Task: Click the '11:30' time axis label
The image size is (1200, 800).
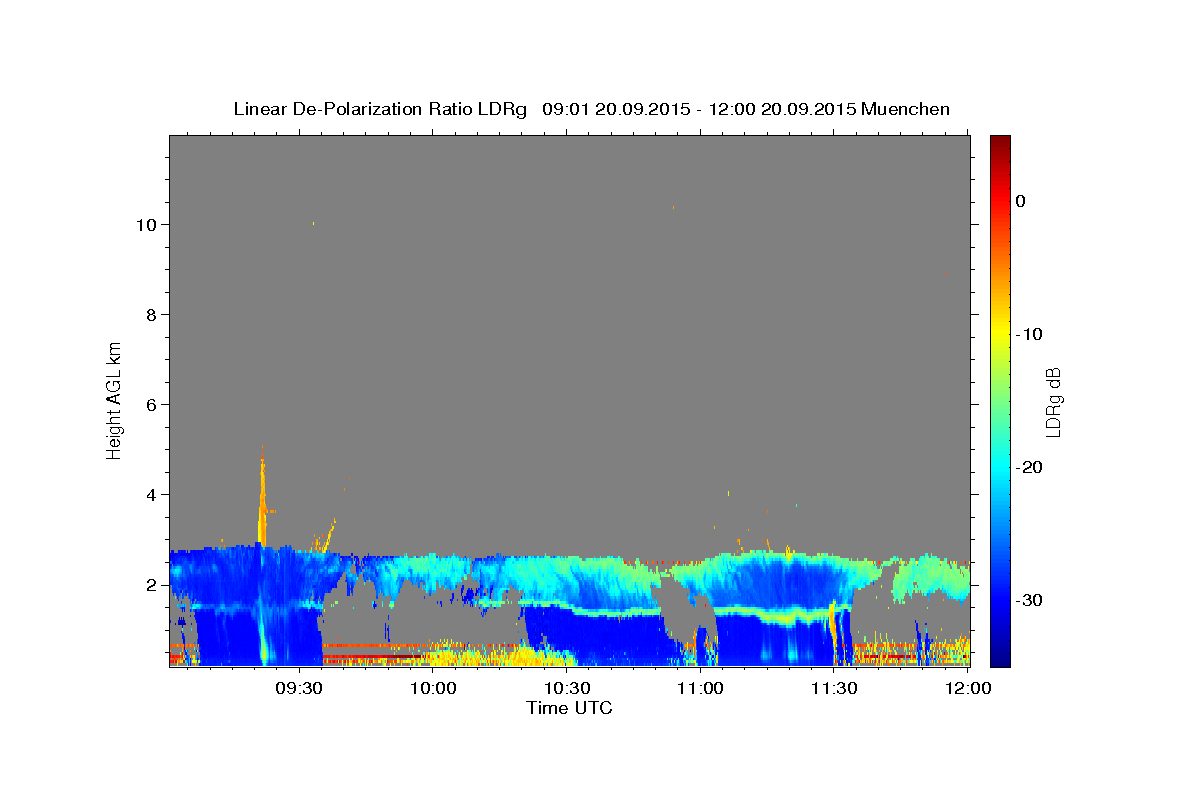Action: [835, 689]
